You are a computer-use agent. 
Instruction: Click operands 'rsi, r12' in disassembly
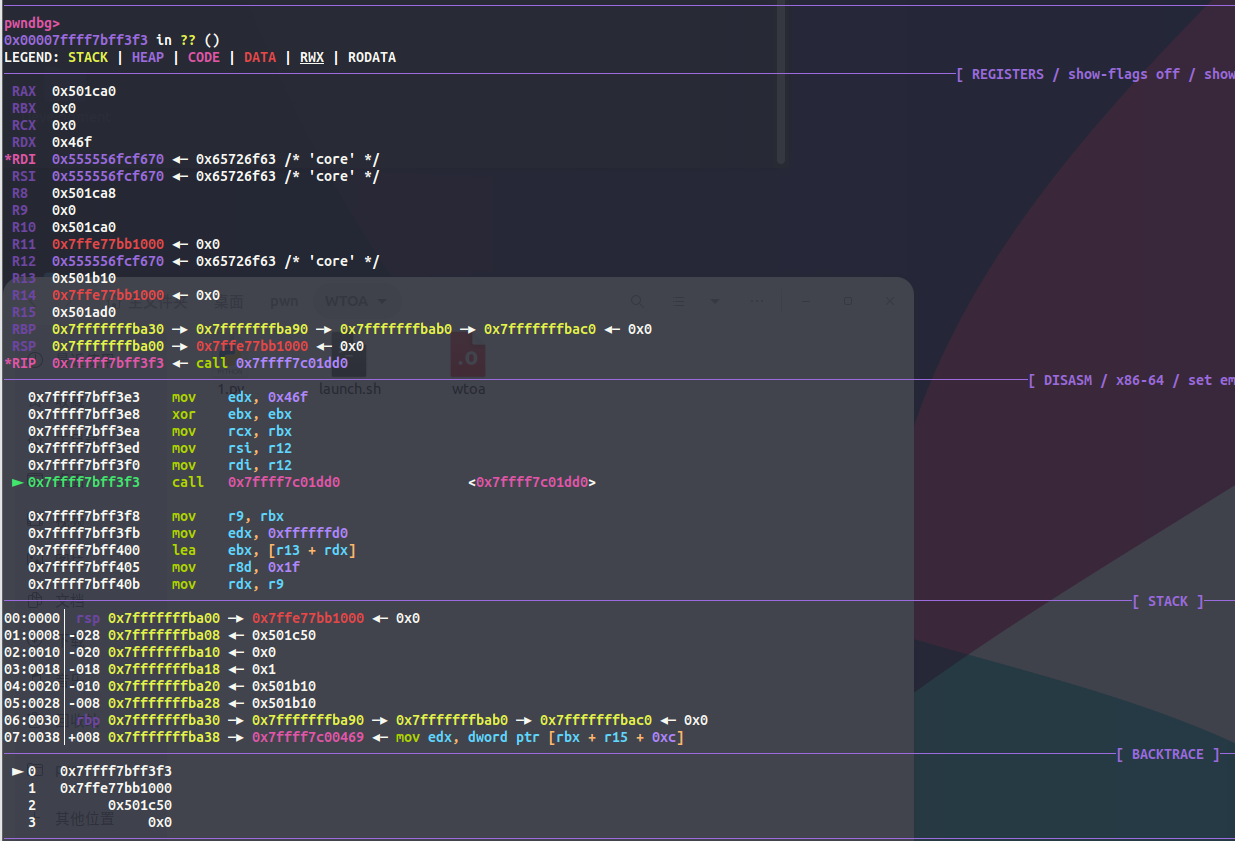260,448
